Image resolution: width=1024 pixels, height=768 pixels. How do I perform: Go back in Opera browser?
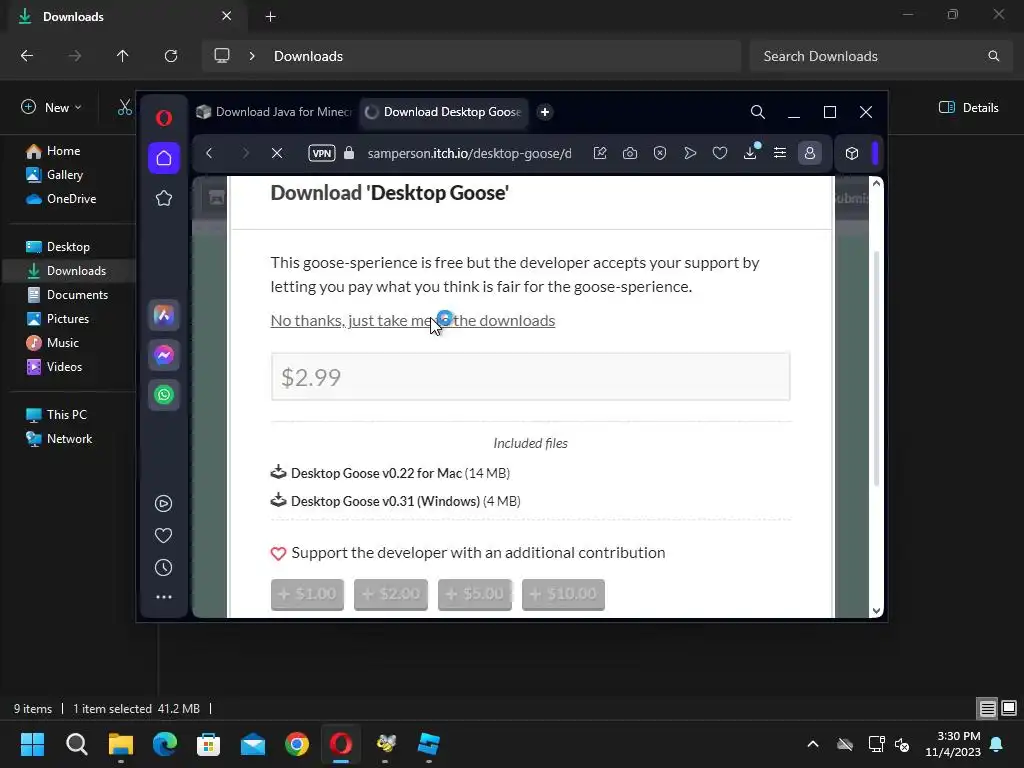(x=209, y=153)
